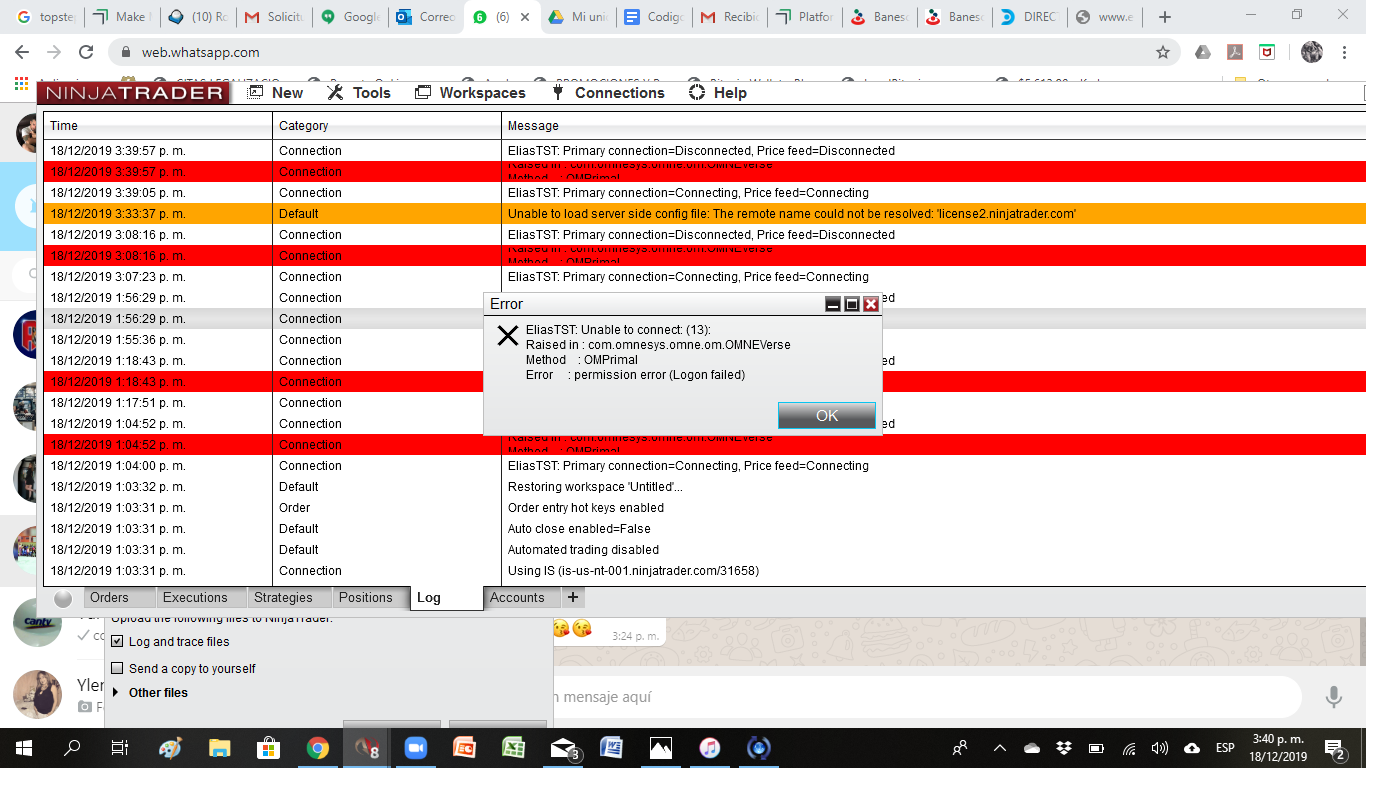Open a new Chrome tab
This screenshot has height=788, width=1376.
tap(1164, 17)
